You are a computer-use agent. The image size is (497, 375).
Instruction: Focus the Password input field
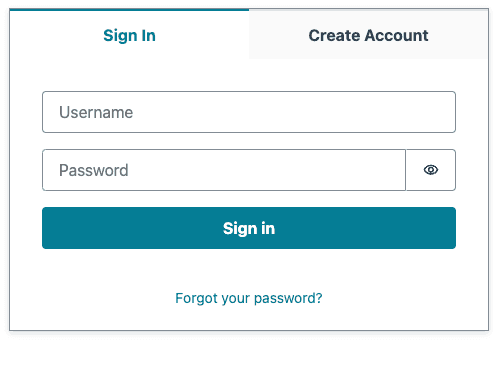(x=224, y=170)
